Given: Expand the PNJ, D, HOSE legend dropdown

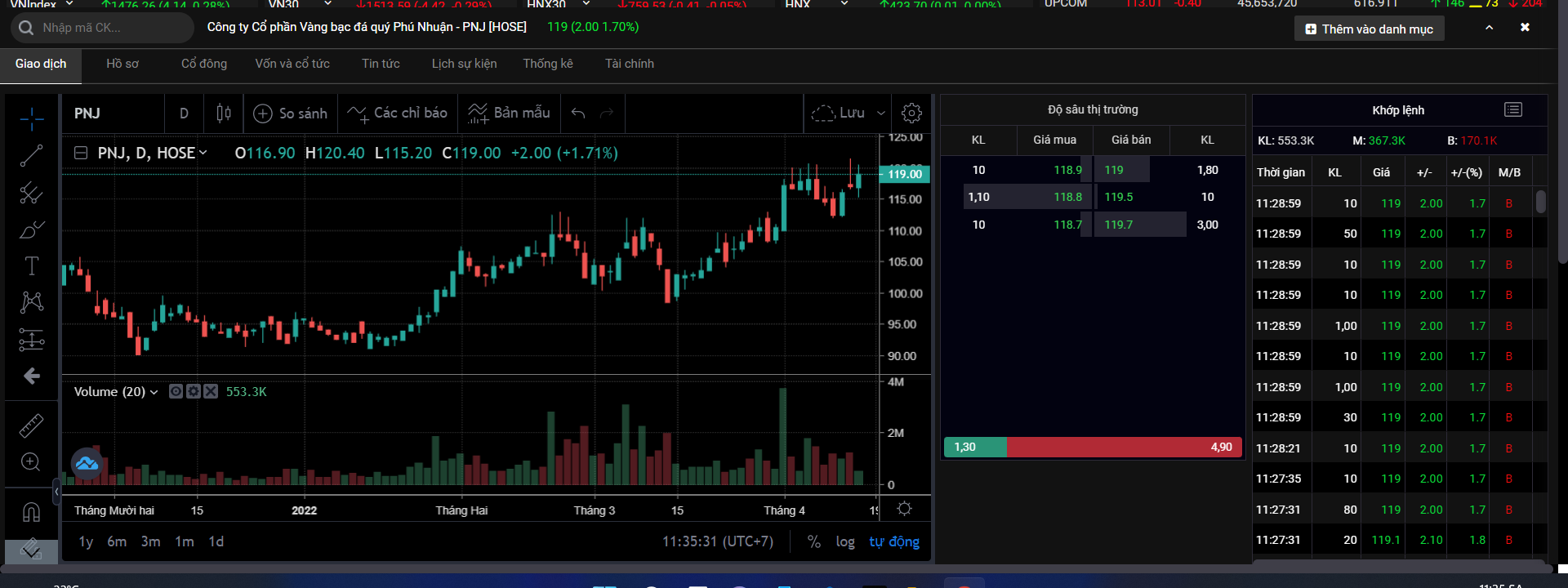Looking at the screenshot, I should (203, 153).
